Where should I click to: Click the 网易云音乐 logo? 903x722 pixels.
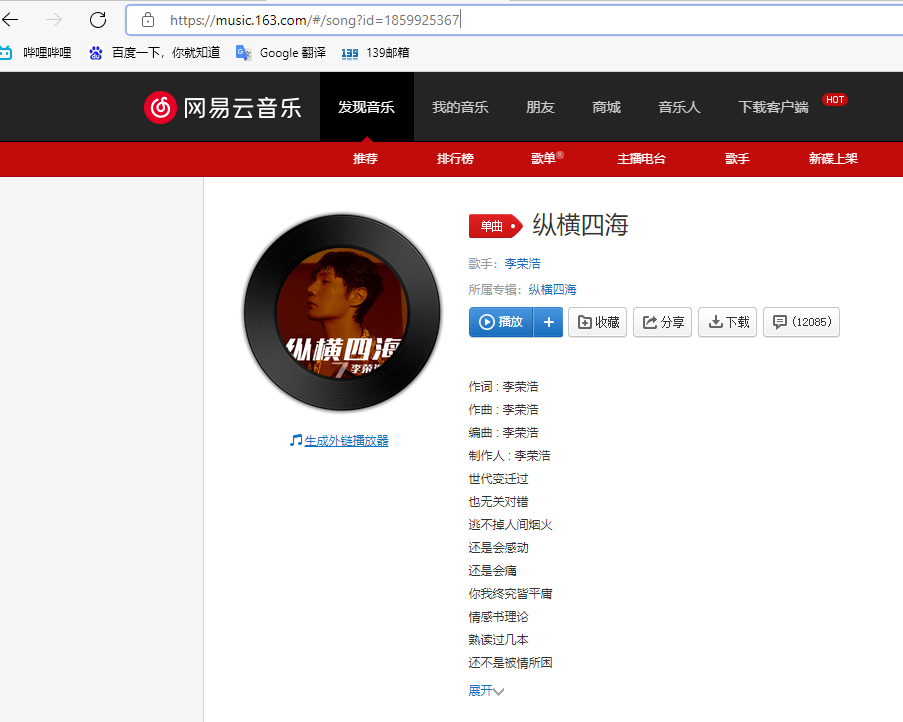(223, 108)
